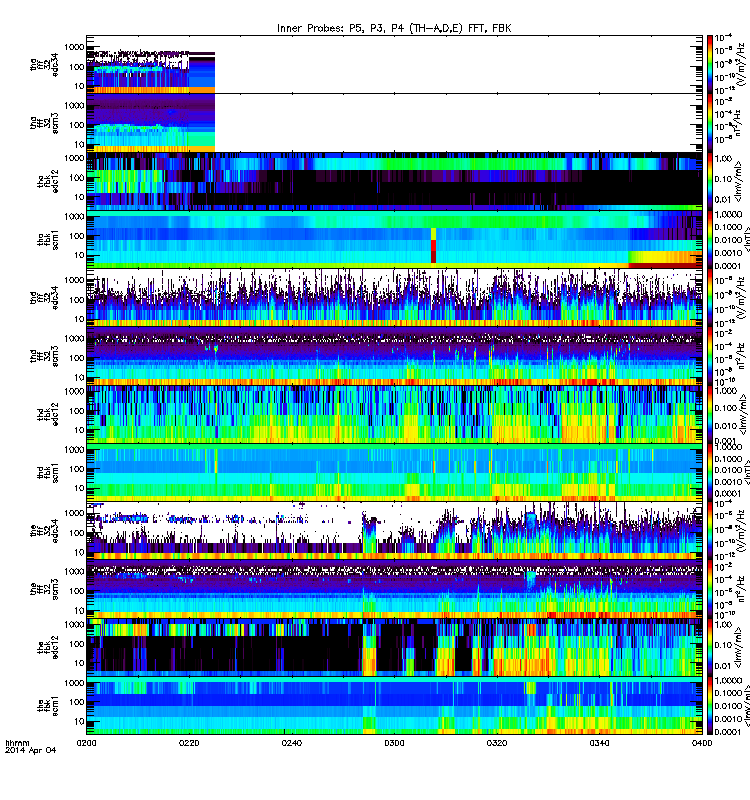Click the color bar of tha fff scm3 panel
This screenshot has width=750, height=800.
pyautogui.click(x=710, y=122)
